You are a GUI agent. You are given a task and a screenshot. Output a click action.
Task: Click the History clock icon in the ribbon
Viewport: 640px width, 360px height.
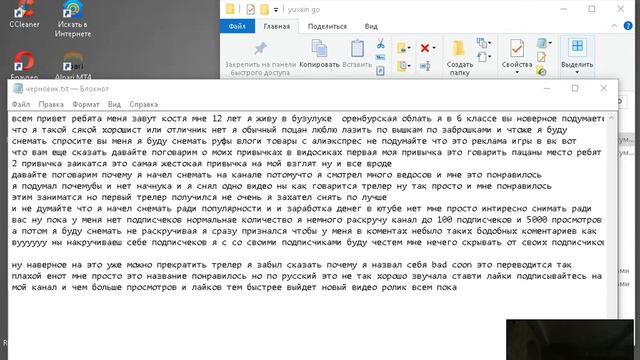[x=542, y=71]
